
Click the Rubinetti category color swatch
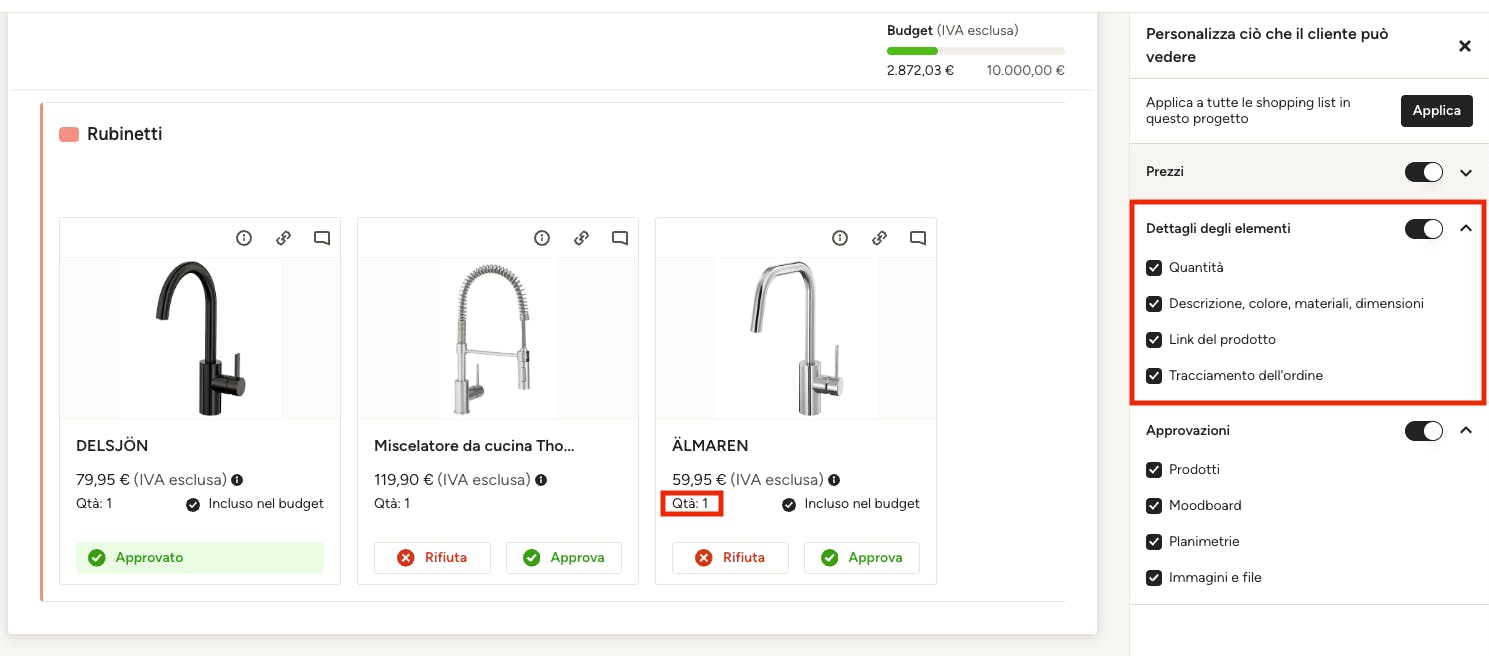coord(69,134)
